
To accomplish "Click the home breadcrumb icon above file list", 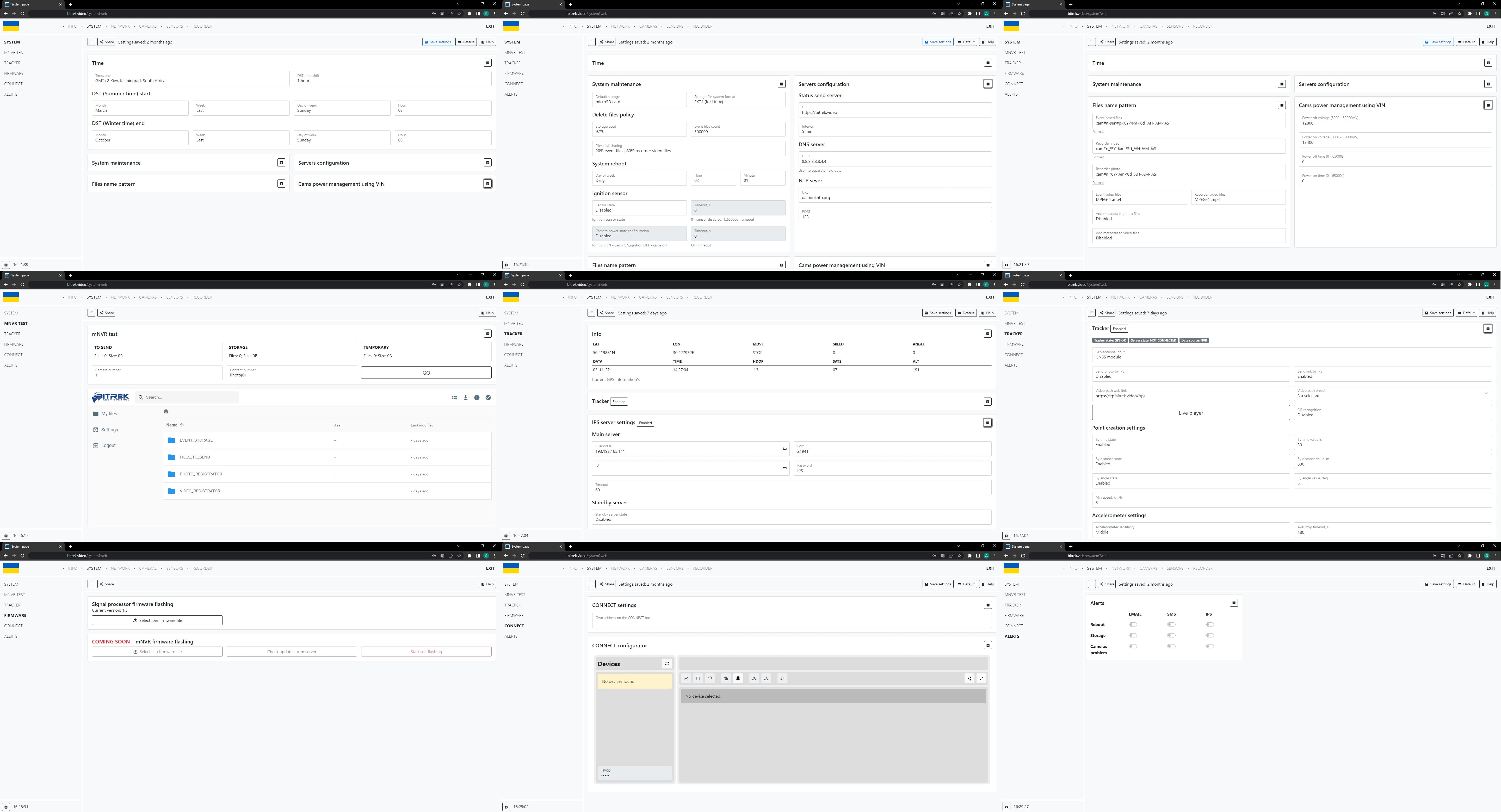I will pyautogui.click(x=166, y=411).
